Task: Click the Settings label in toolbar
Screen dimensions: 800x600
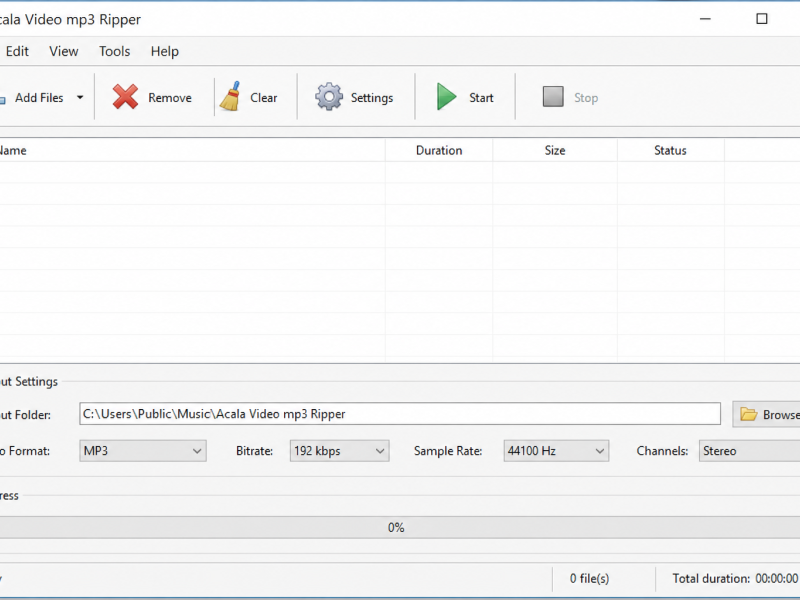Action: [x=372, y=97]
